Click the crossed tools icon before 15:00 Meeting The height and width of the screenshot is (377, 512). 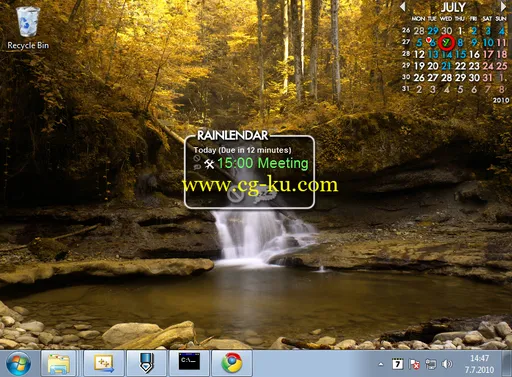click(209, 164)
